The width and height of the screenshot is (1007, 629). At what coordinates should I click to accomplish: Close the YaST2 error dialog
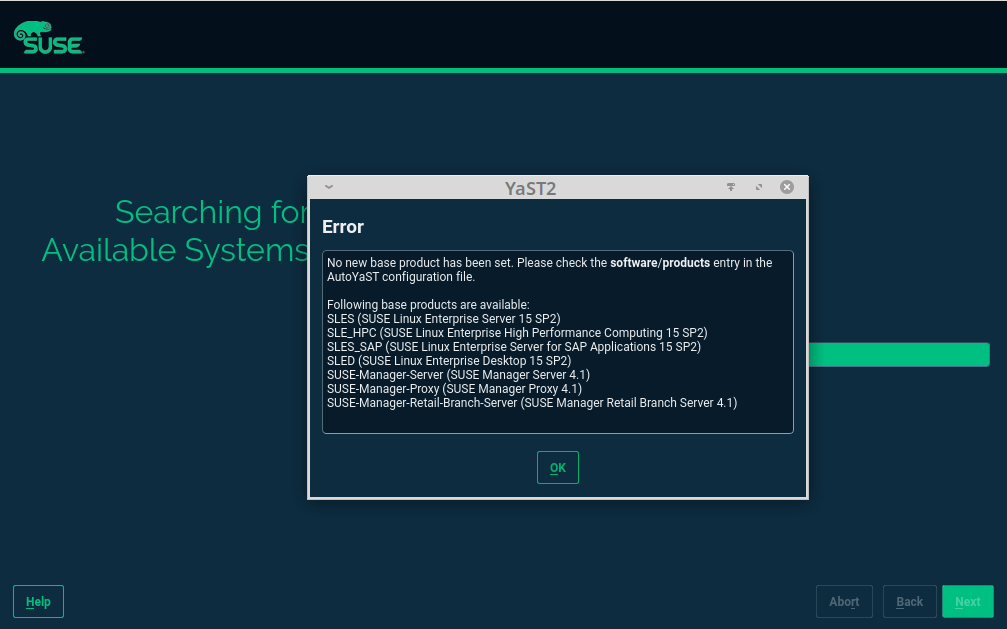pos(787,187)
